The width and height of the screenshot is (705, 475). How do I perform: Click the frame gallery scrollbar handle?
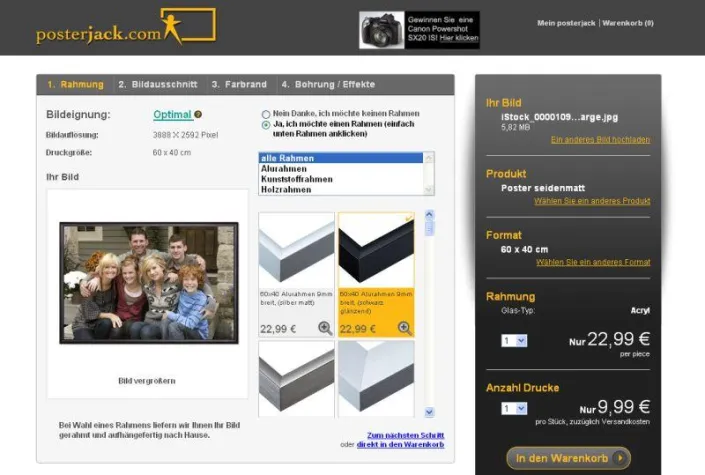[429, 229]
